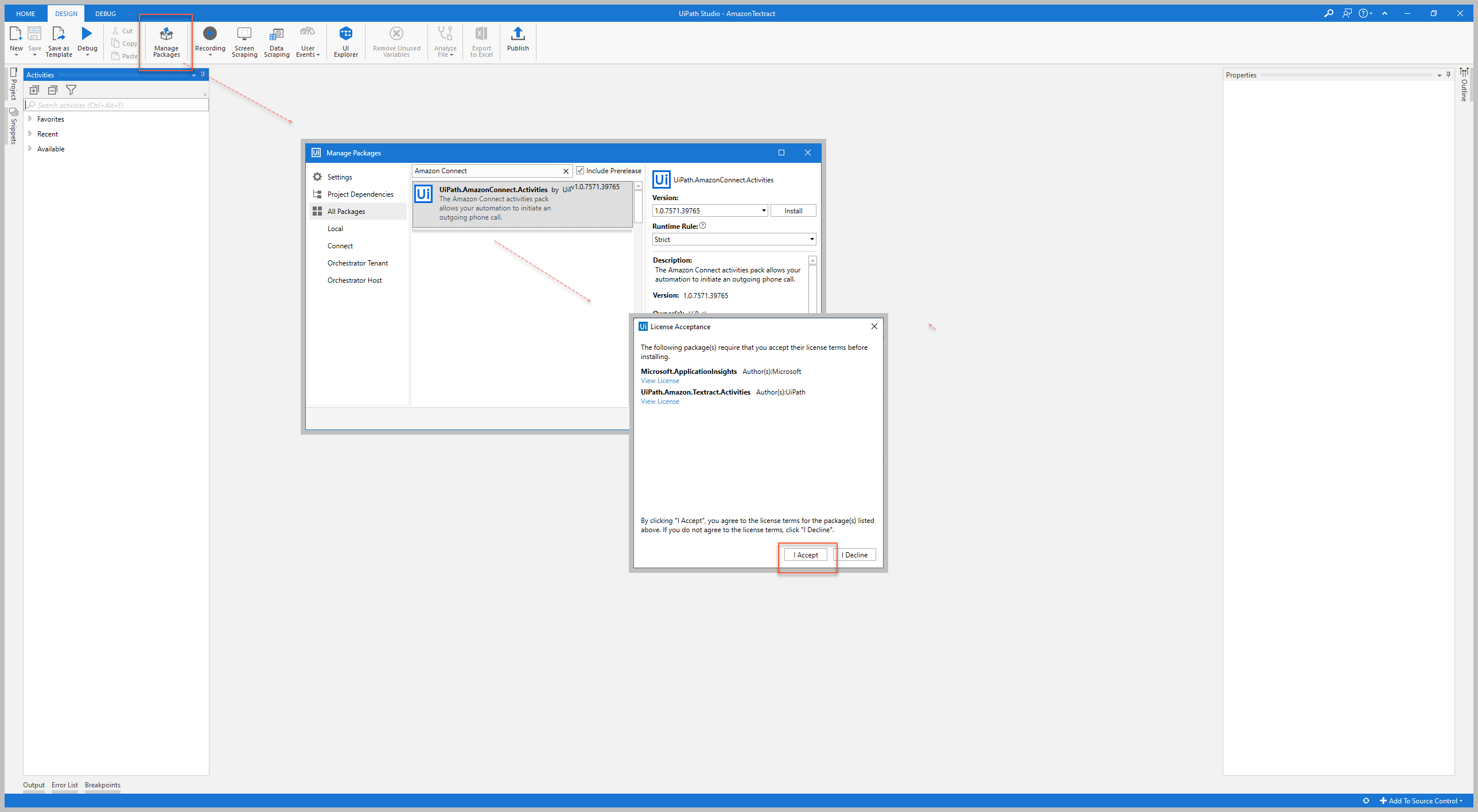Open Add To Source Control menu

(1421, 801)
